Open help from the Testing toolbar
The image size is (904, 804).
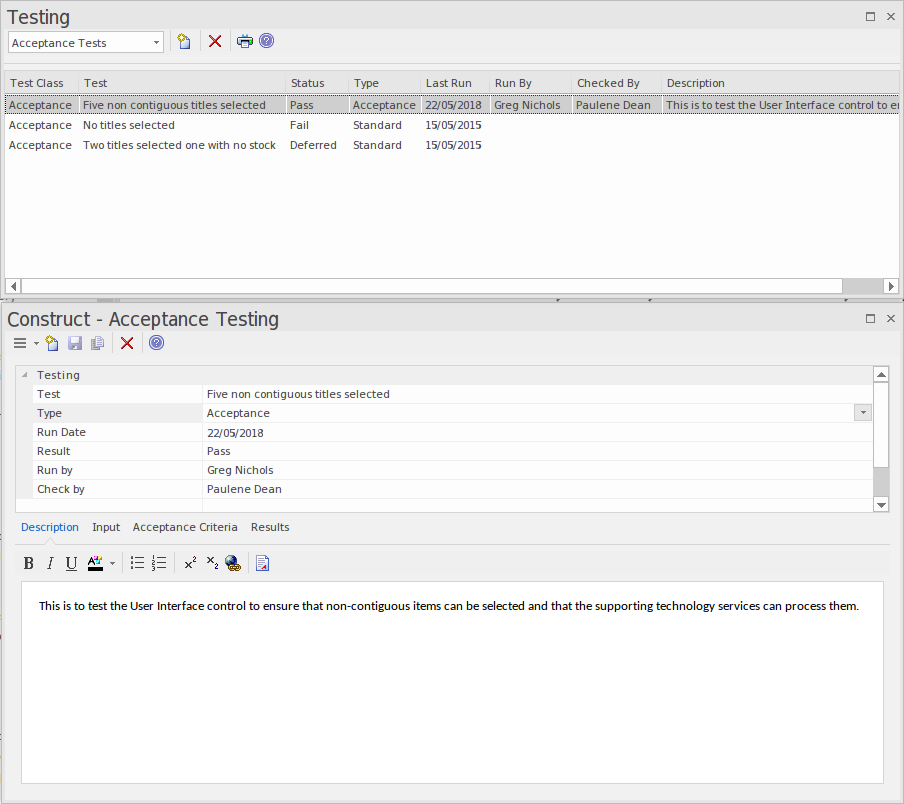pyautogui.click(x=265, y=41)
